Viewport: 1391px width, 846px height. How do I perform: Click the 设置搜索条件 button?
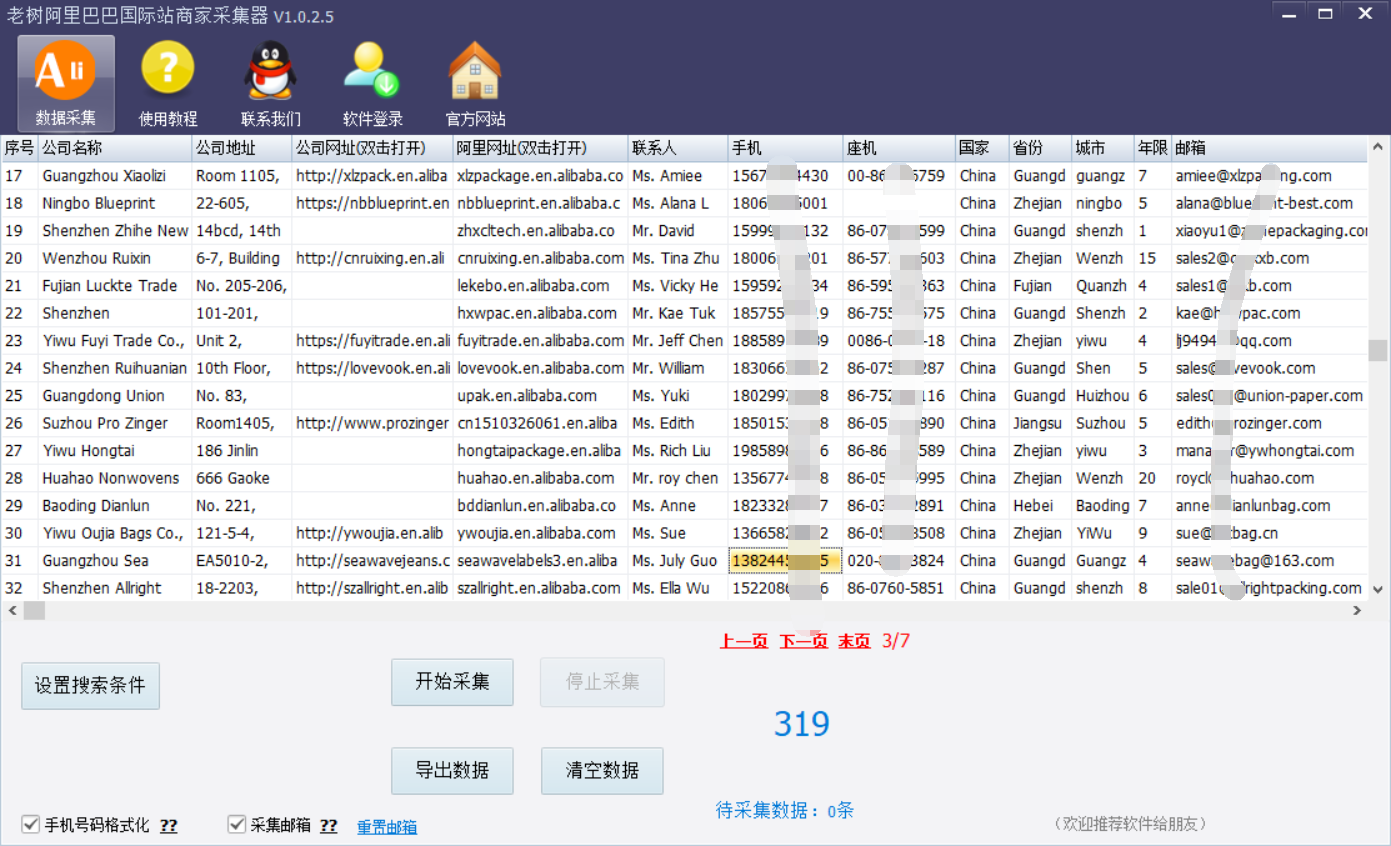pyautogui.click(x=90, y=686)
